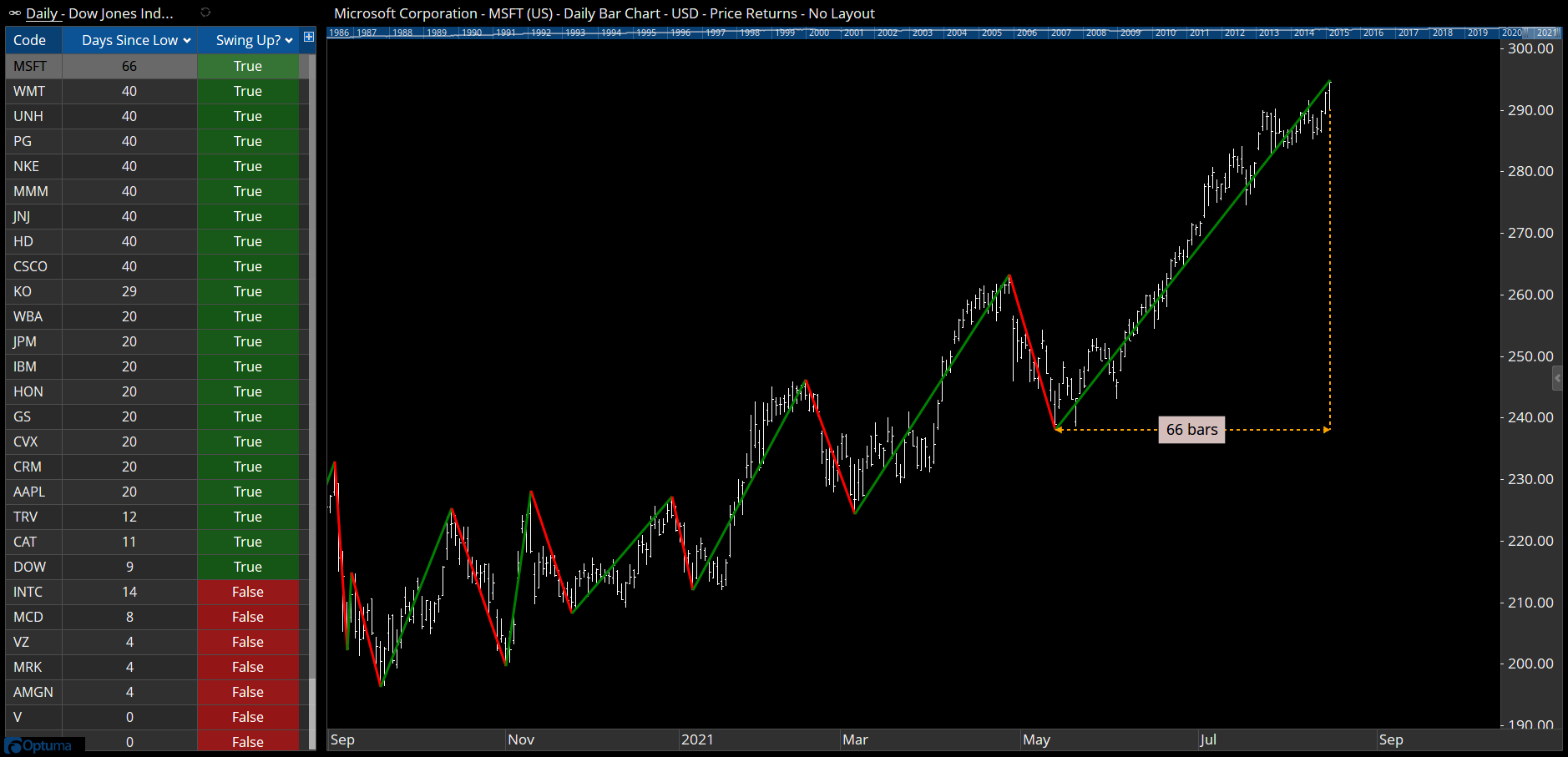This screenshot has height=757, width=1568.
Task: Click the value 29 in the KO row
Action: (x=129, y=291)
